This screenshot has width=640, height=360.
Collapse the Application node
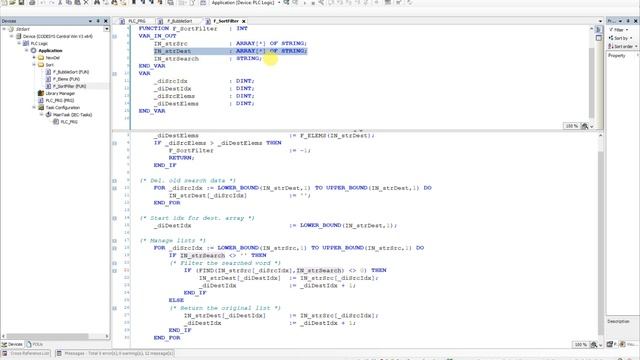click(x=27, y=51)
